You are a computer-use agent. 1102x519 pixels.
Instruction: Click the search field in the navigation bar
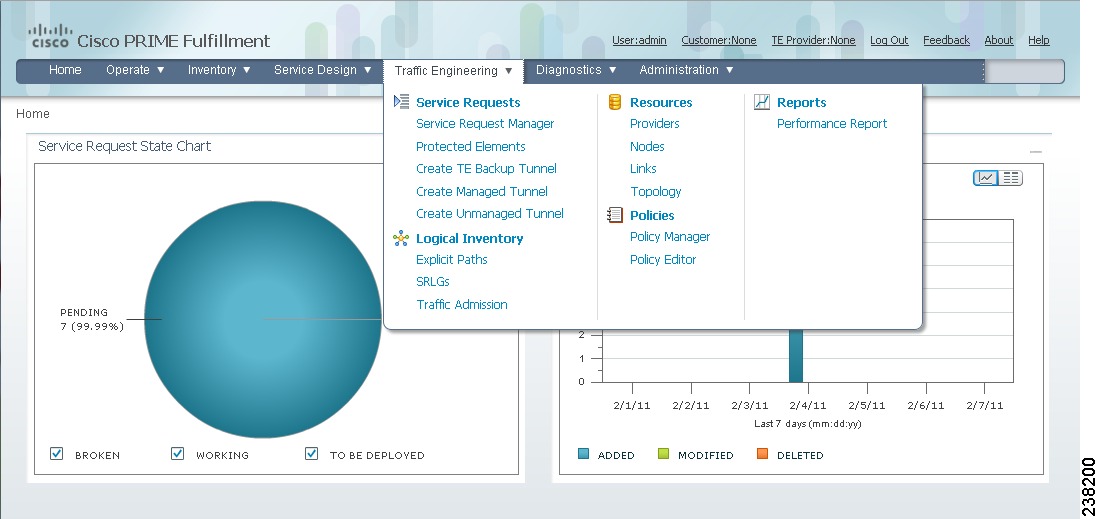coord(1024,71)
